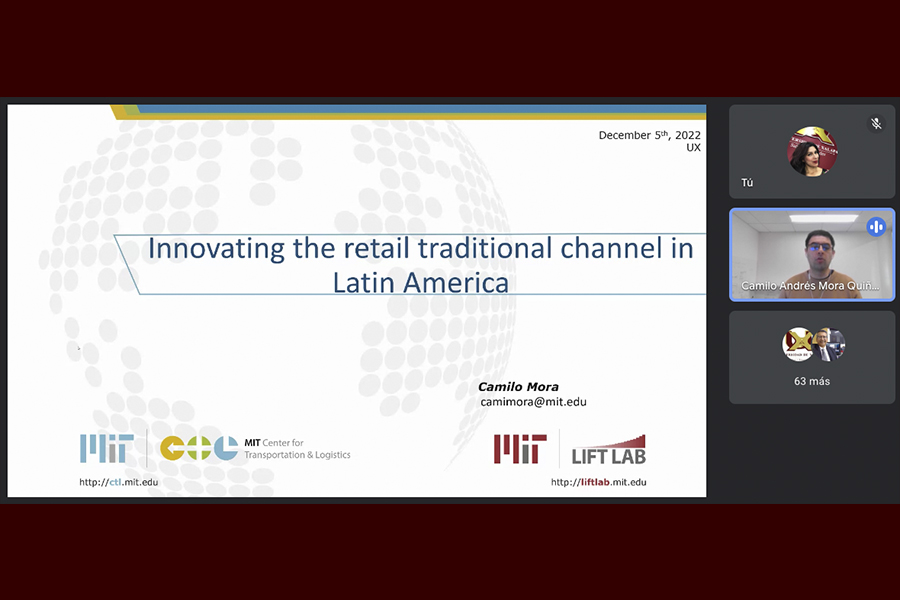
Task: Click the Camilo Mora presenter name on slide
Action: coord(518,387)
